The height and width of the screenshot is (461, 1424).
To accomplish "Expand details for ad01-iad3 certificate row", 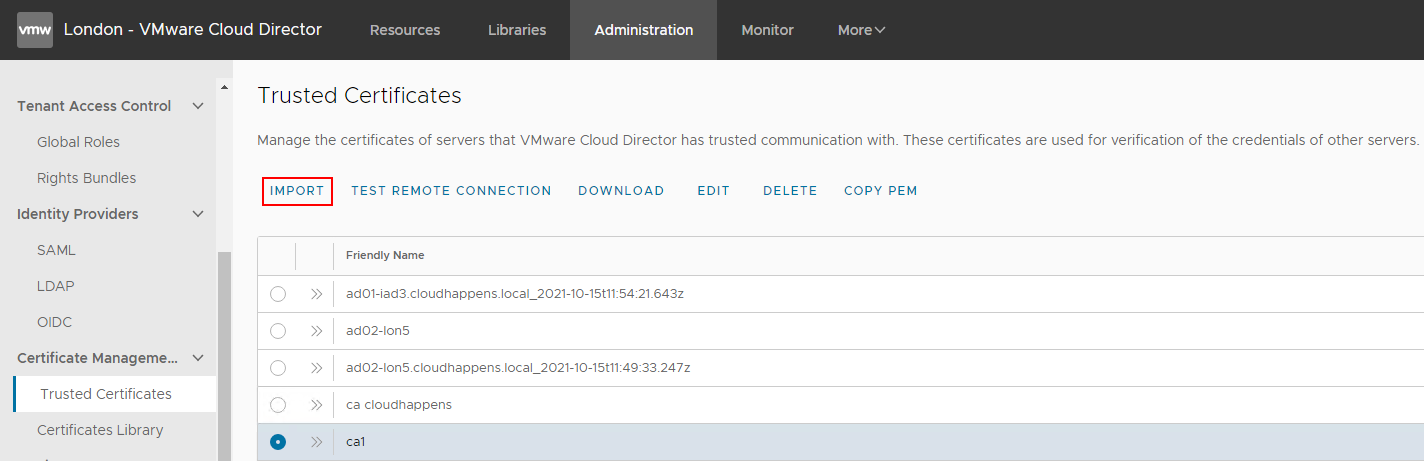I will coord(316,294).
